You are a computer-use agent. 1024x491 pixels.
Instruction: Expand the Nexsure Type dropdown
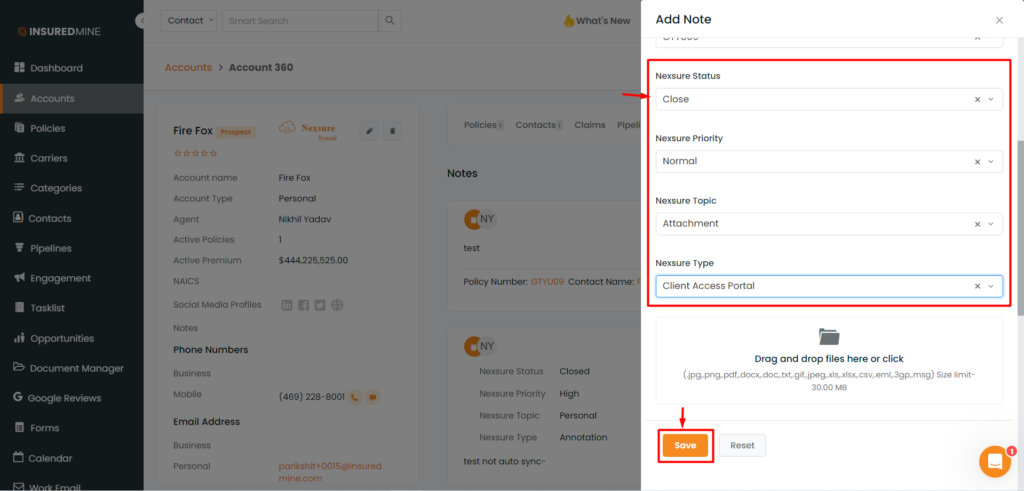991,286
